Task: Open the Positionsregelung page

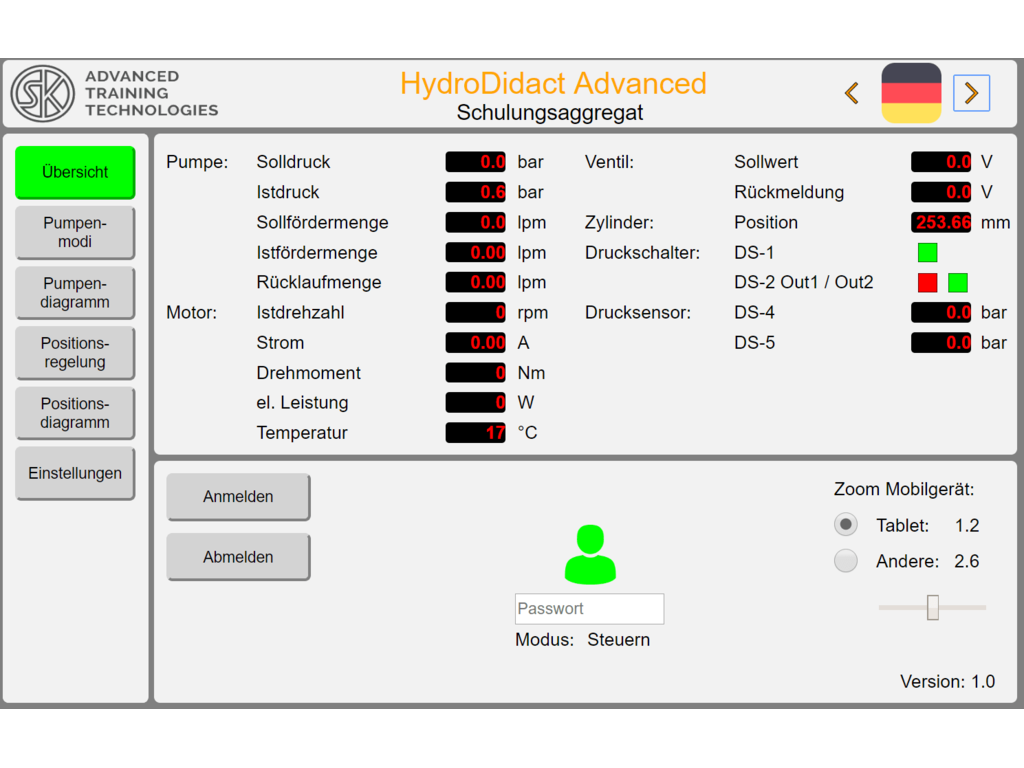Action: pyautogui.click(x=75, y=353)
